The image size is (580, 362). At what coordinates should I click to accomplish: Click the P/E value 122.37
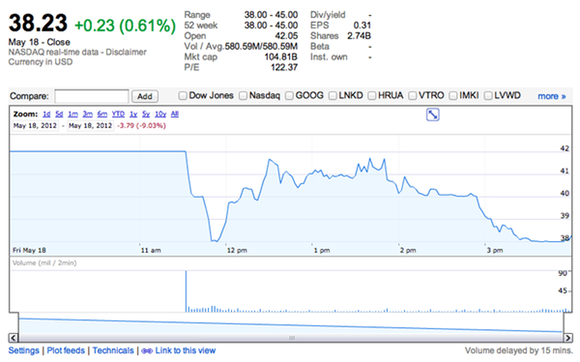tap(284, 67)
